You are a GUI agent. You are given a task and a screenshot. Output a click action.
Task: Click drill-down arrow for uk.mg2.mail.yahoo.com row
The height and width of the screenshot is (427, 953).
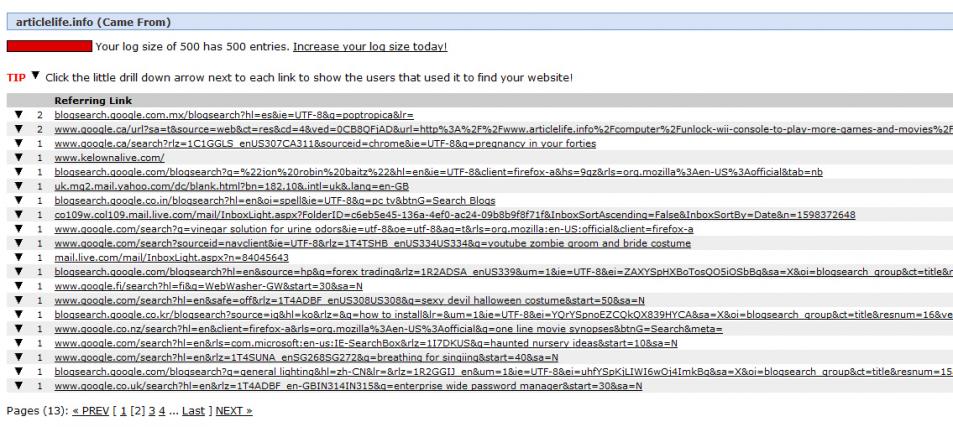click(x=18, y=186)
